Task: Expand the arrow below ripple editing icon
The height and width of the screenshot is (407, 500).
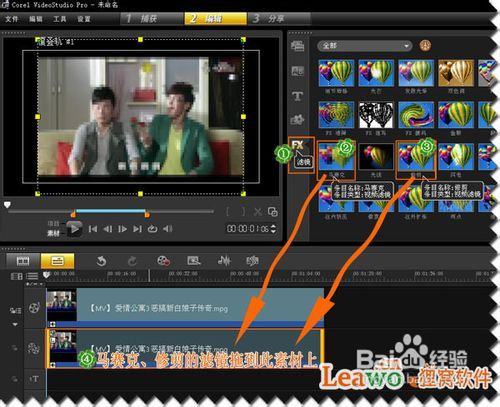Action: 15,324
